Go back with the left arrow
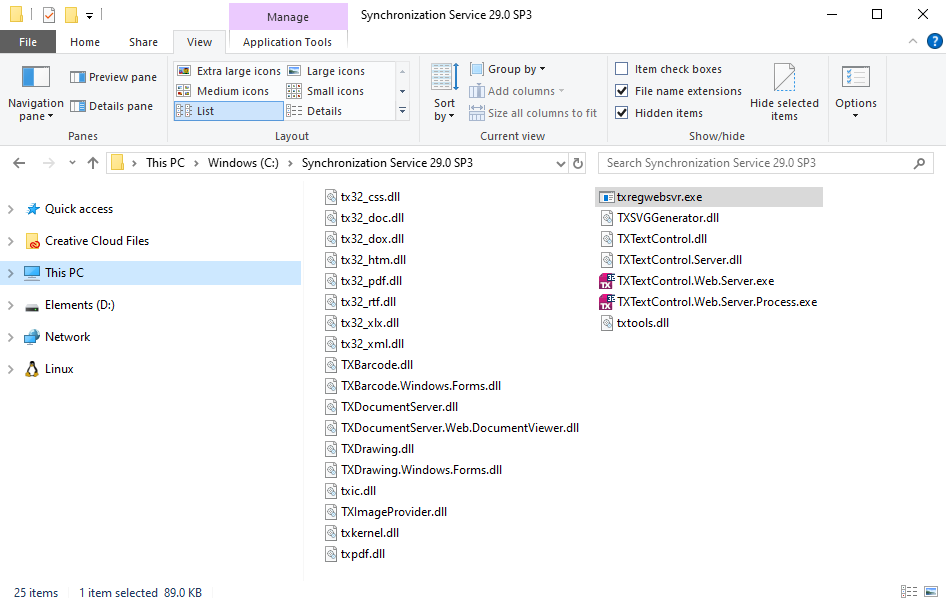 (19, 163)
